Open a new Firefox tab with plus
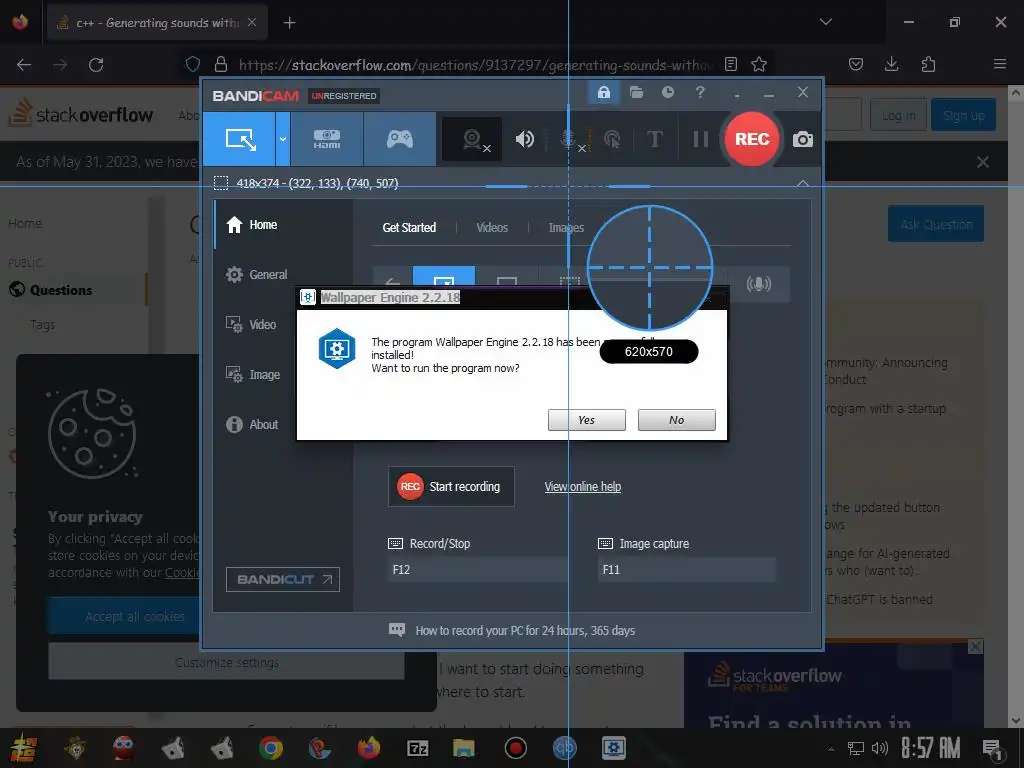The height and width of the screenshot is (768, 1024). pyautogui.click(x=289, y=23)
